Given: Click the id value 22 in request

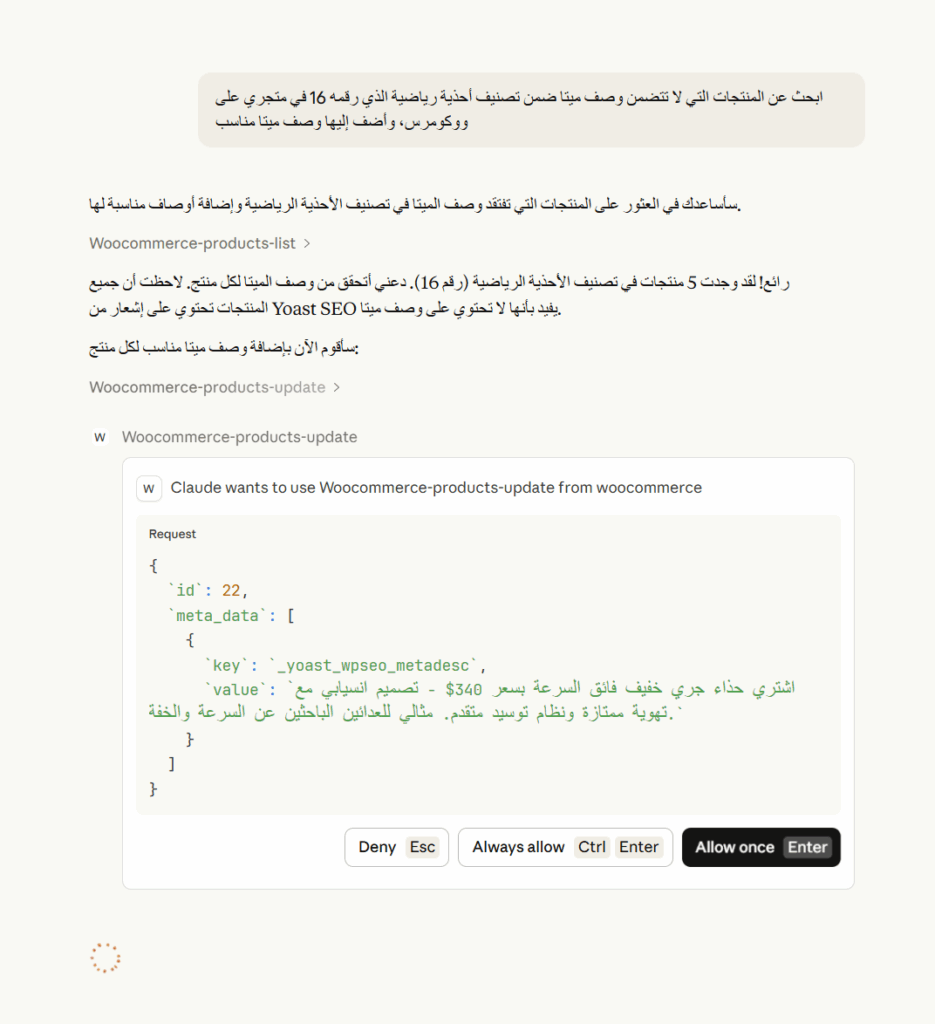Looking at the screenshot, I should [231, 591].
